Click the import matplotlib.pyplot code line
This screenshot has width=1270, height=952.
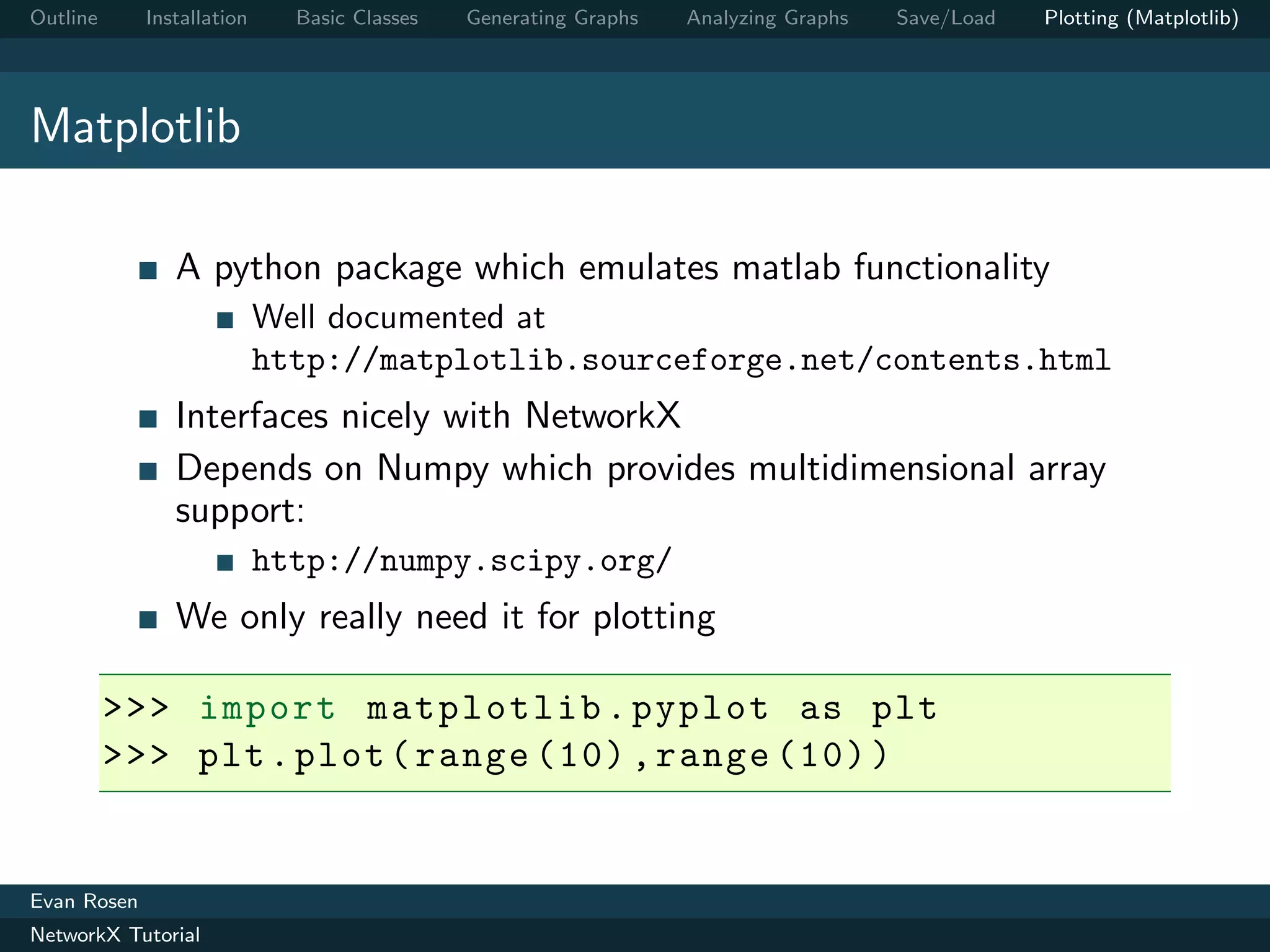pyautogui.click(x=520, y=708)
